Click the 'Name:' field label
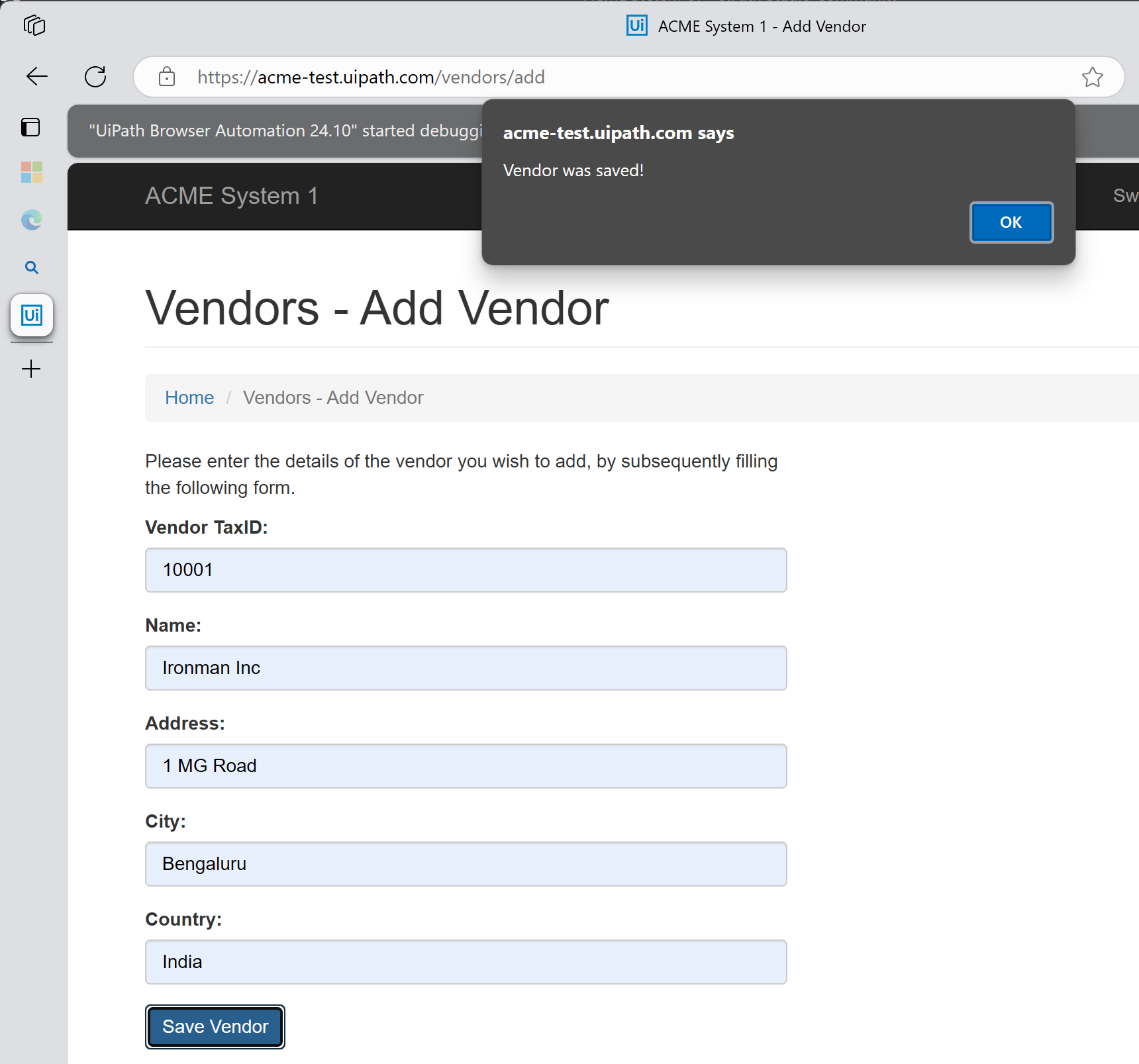Image resolution: width=1139 pixels, height=1064 pixels. coord(173,626)
